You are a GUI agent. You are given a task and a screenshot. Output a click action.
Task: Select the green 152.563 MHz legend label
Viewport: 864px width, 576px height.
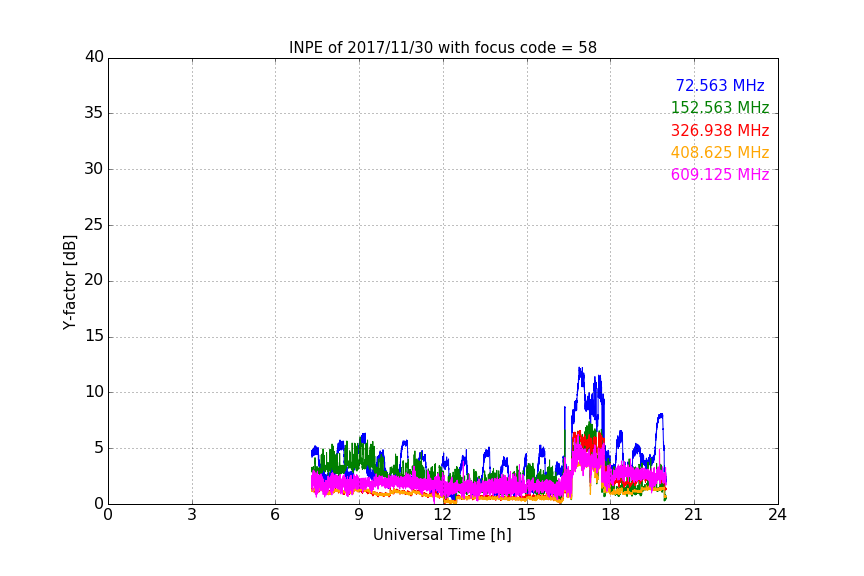720,107
